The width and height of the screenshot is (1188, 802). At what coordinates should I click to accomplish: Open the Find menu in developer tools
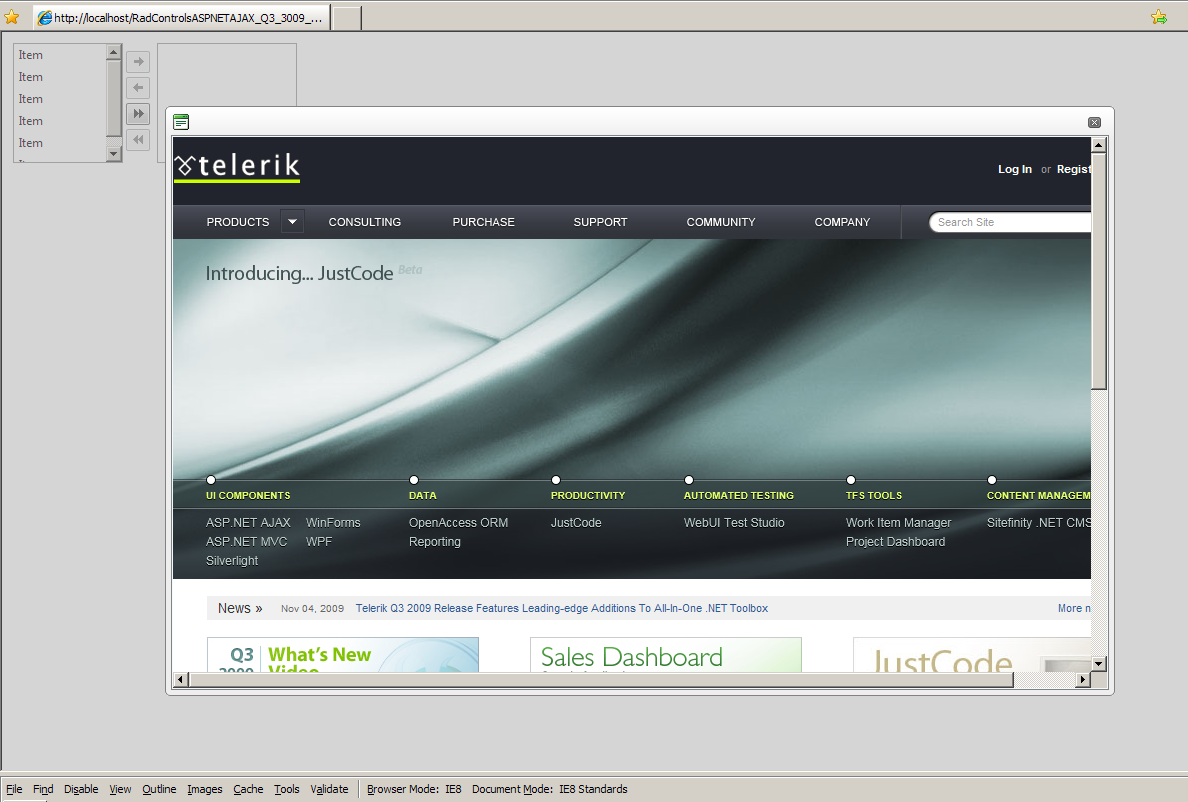click(x=43, y=789)
